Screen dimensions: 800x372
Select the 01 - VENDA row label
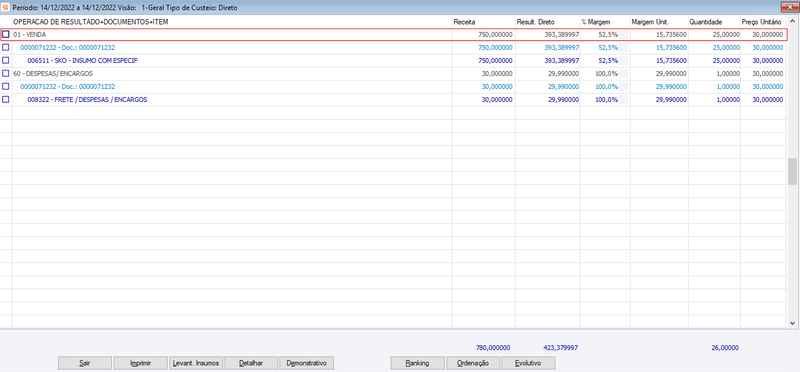30,34
